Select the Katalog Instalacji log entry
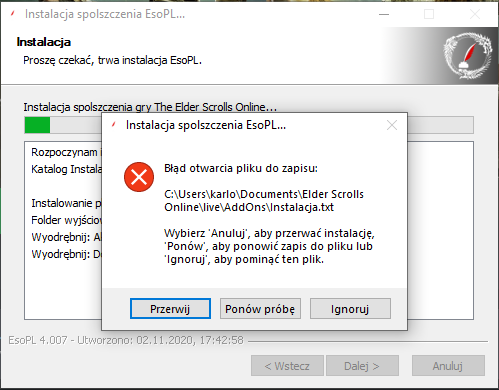This screenshot has height=390, width=499. 66,169
